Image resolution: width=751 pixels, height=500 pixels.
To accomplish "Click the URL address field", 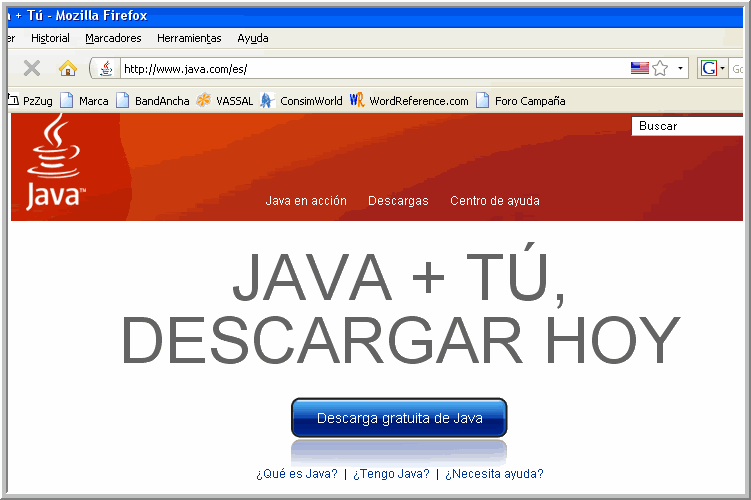I will pos(370,69).
